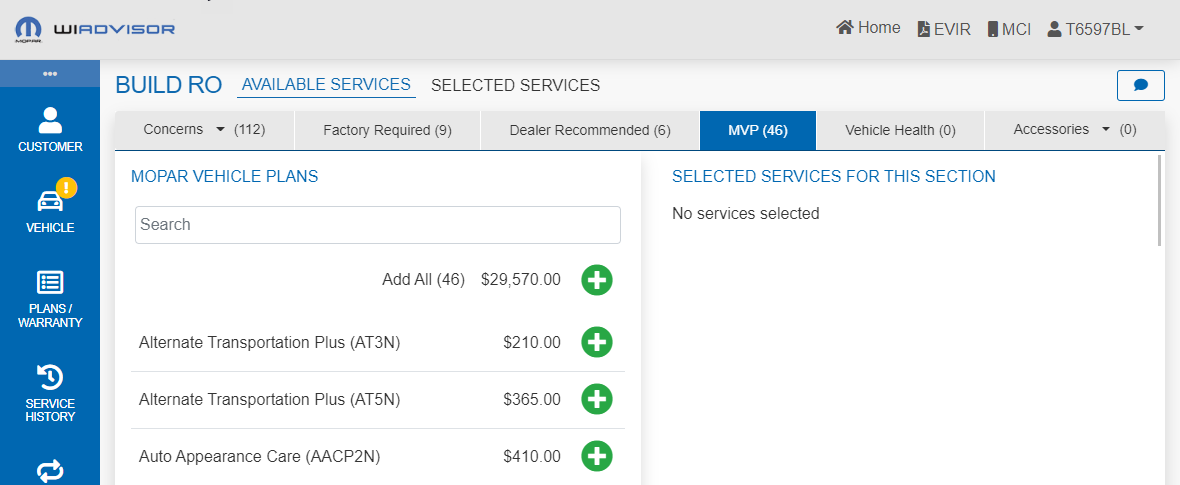The height and width of the screenshot is (485, 1180).
Task: Add Alternate Transportation Plus (AT3N) plan
Action: (597, 342)
